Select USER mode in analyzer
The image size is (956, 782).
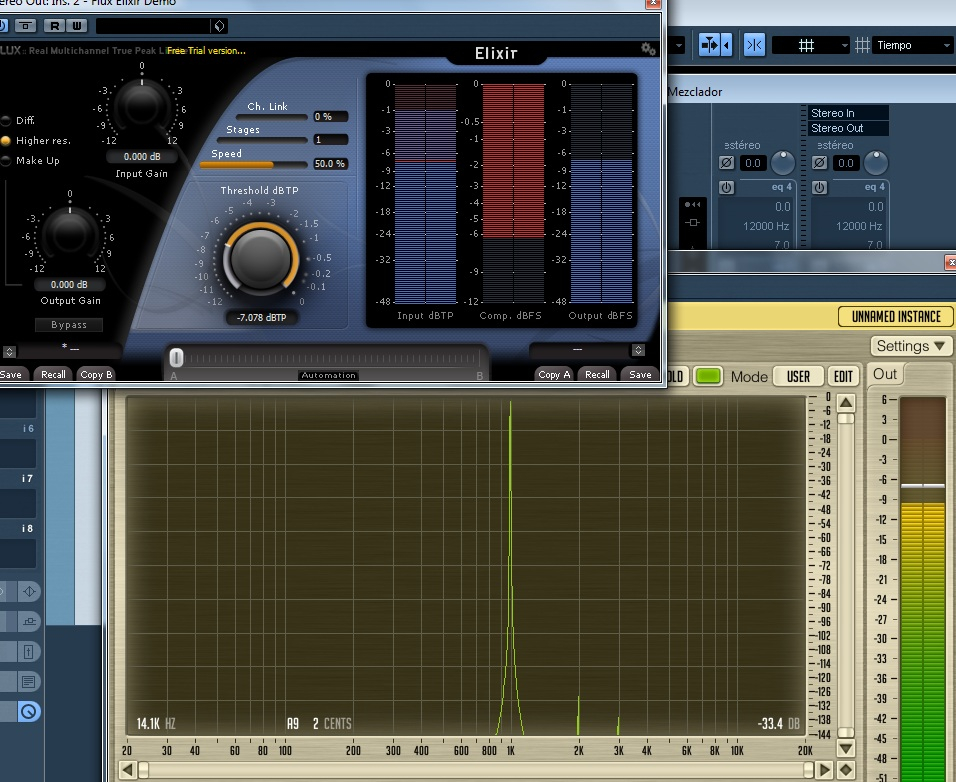798,377
